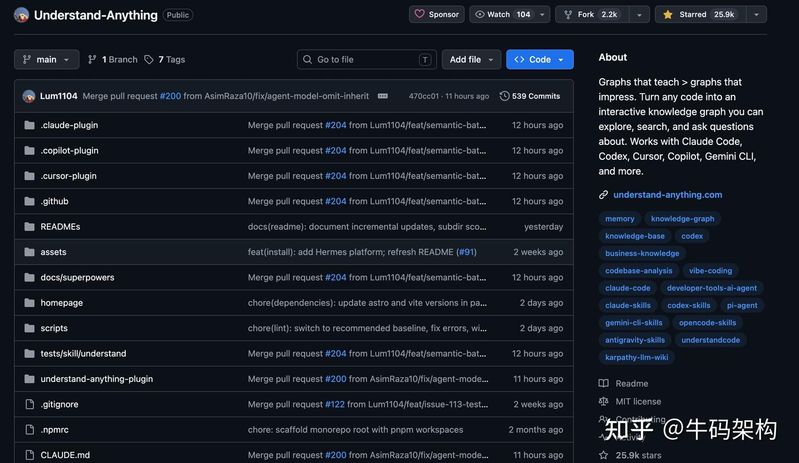Image resolution: width=799 pixels, height=463 pixels.
Task: Click Lum1104 commit author avatar
Action: click(x=29, y=96)
